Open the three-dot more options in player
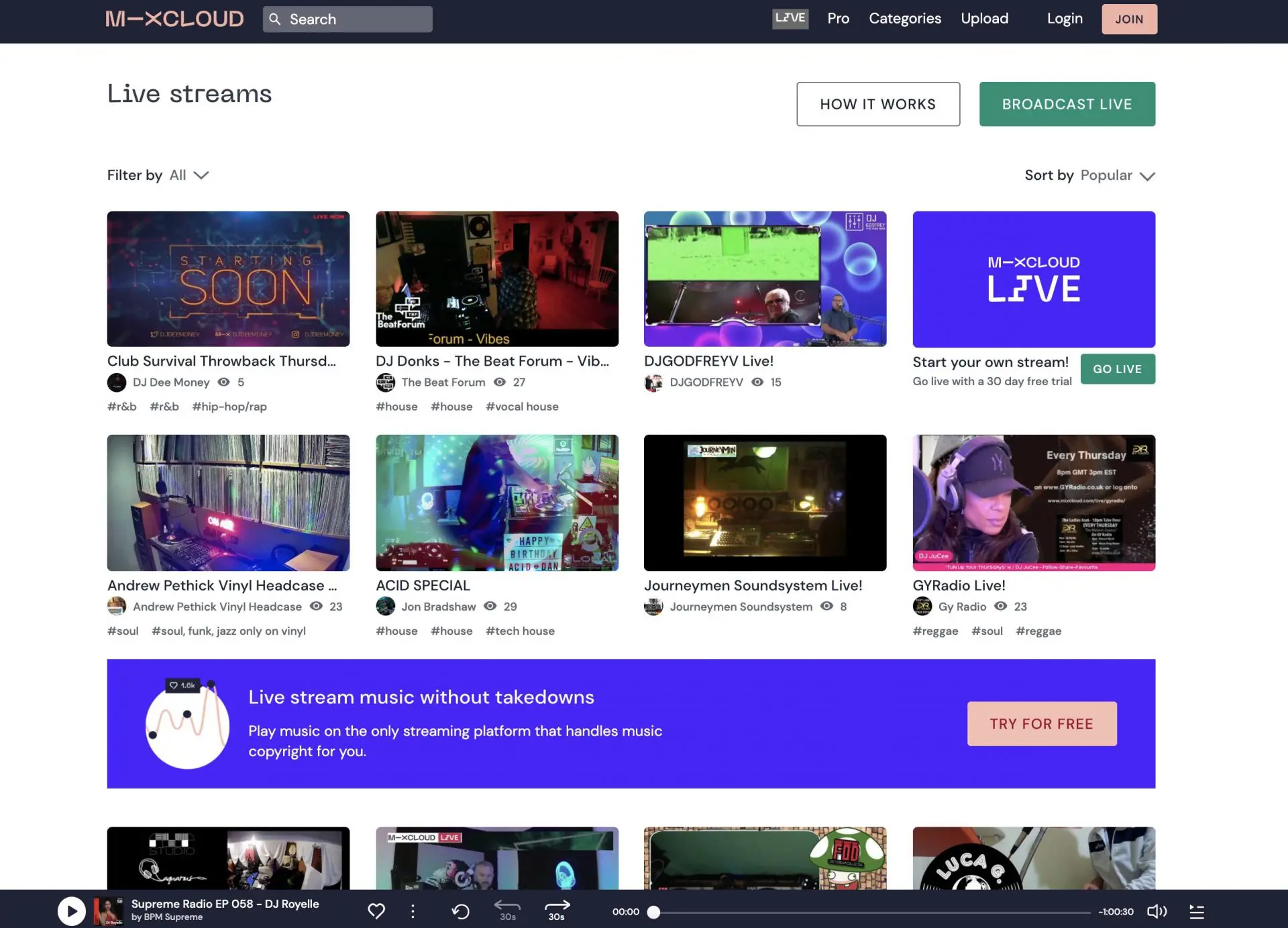The width and height of the screenshot is (1288, 928). pos(413,911)
